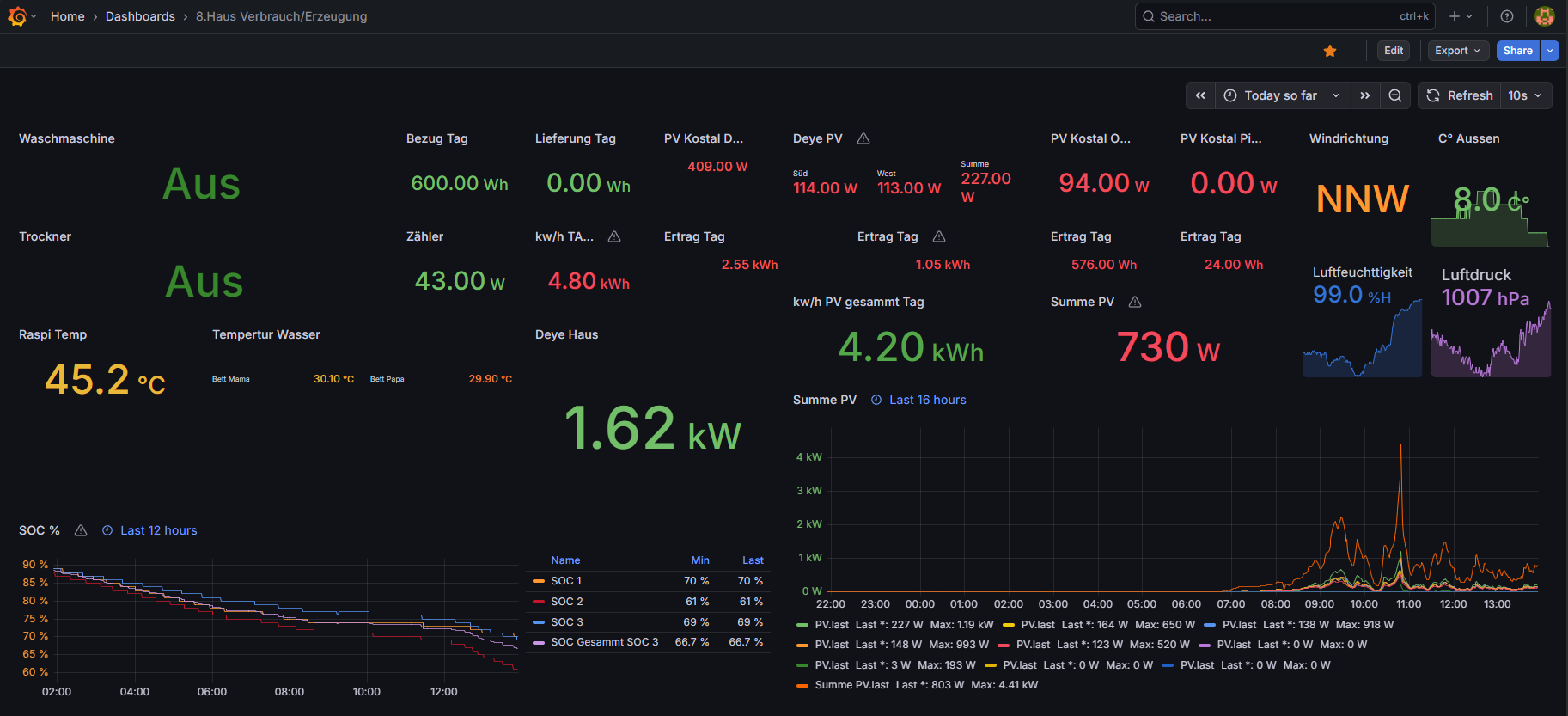Click the SOC 2 red color swatch
This screenshot has height=716, width=1568.
539,602
